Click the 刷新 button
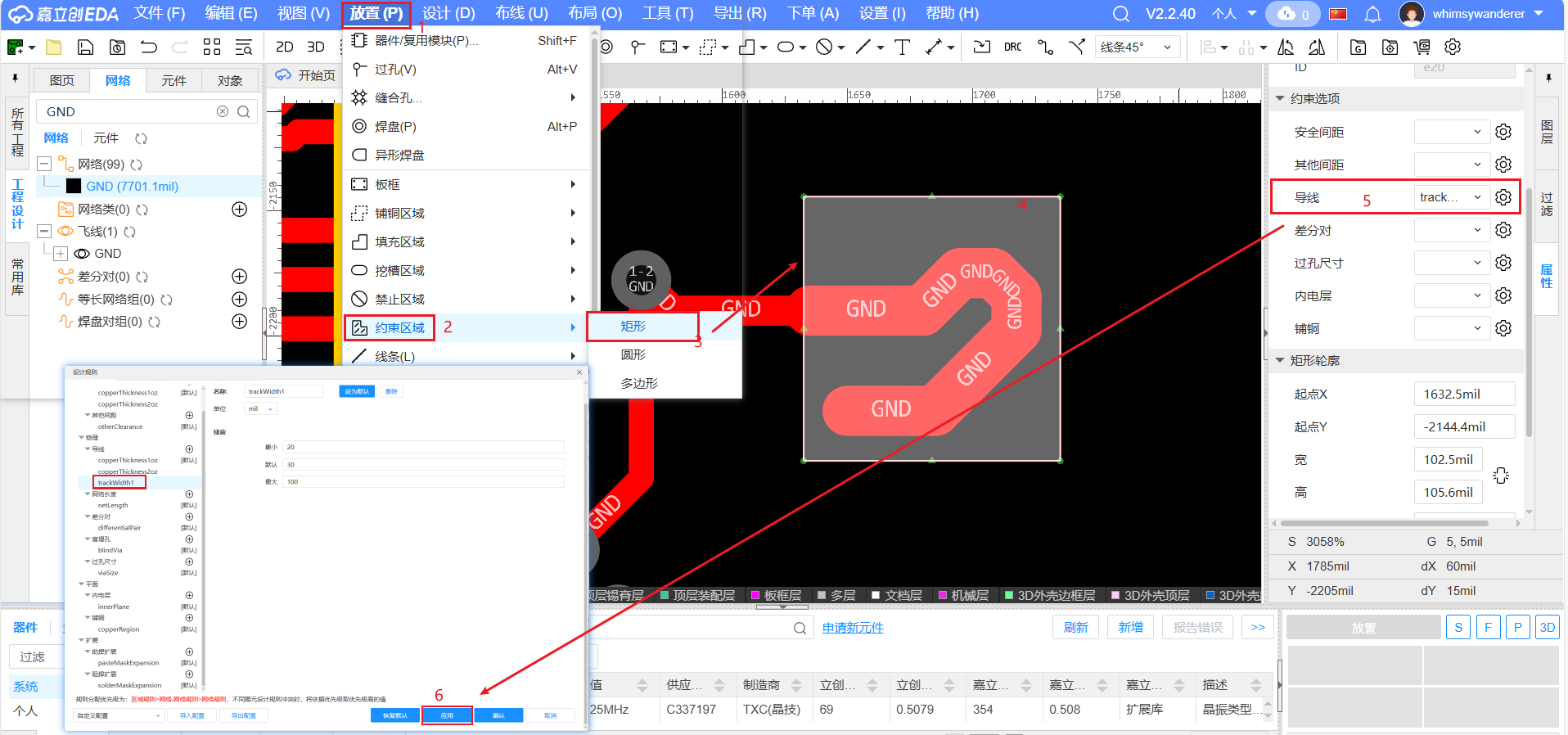 (1076, 628)
